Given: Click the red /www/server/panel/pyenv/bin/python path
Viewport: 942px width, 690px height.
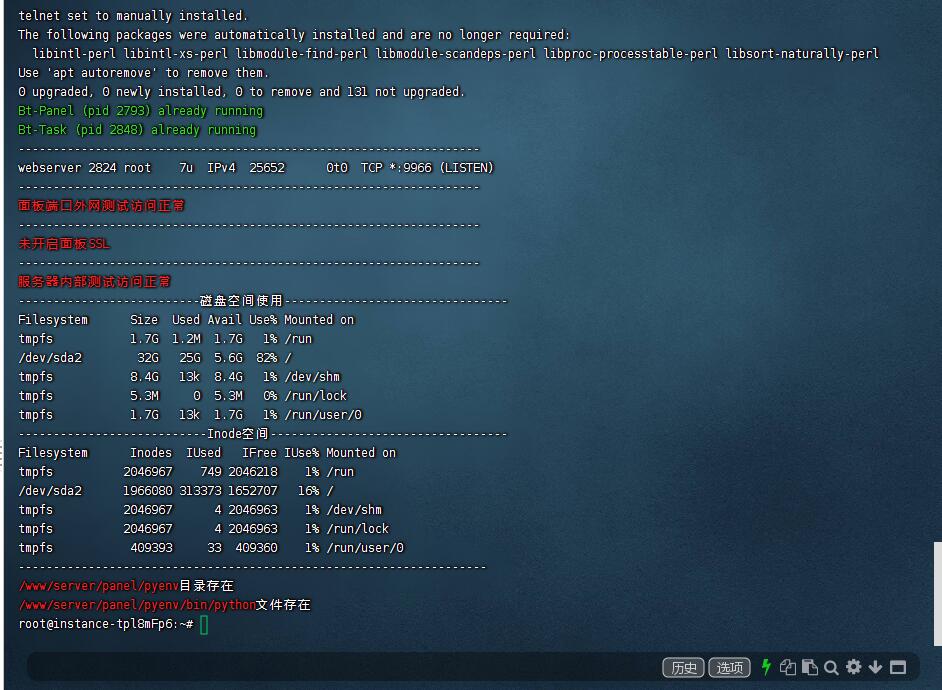Looking at the screenshot, I should 137,605.
